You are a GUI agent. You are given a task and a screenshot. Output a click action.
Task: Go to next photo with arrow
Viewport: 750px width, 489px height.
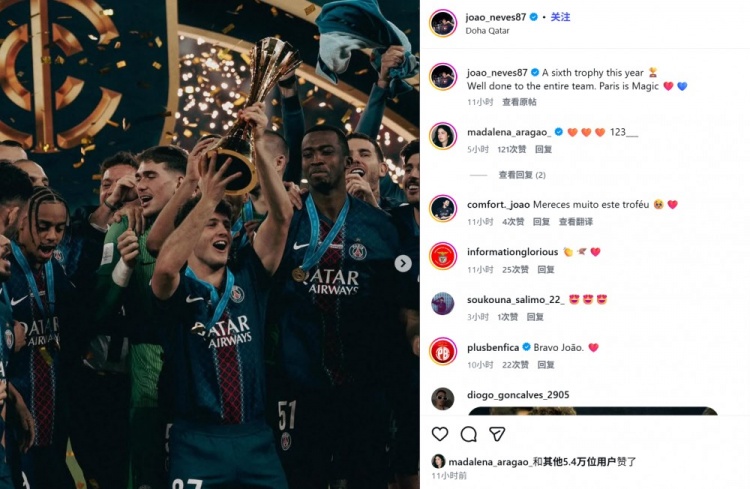coord(403,263)
